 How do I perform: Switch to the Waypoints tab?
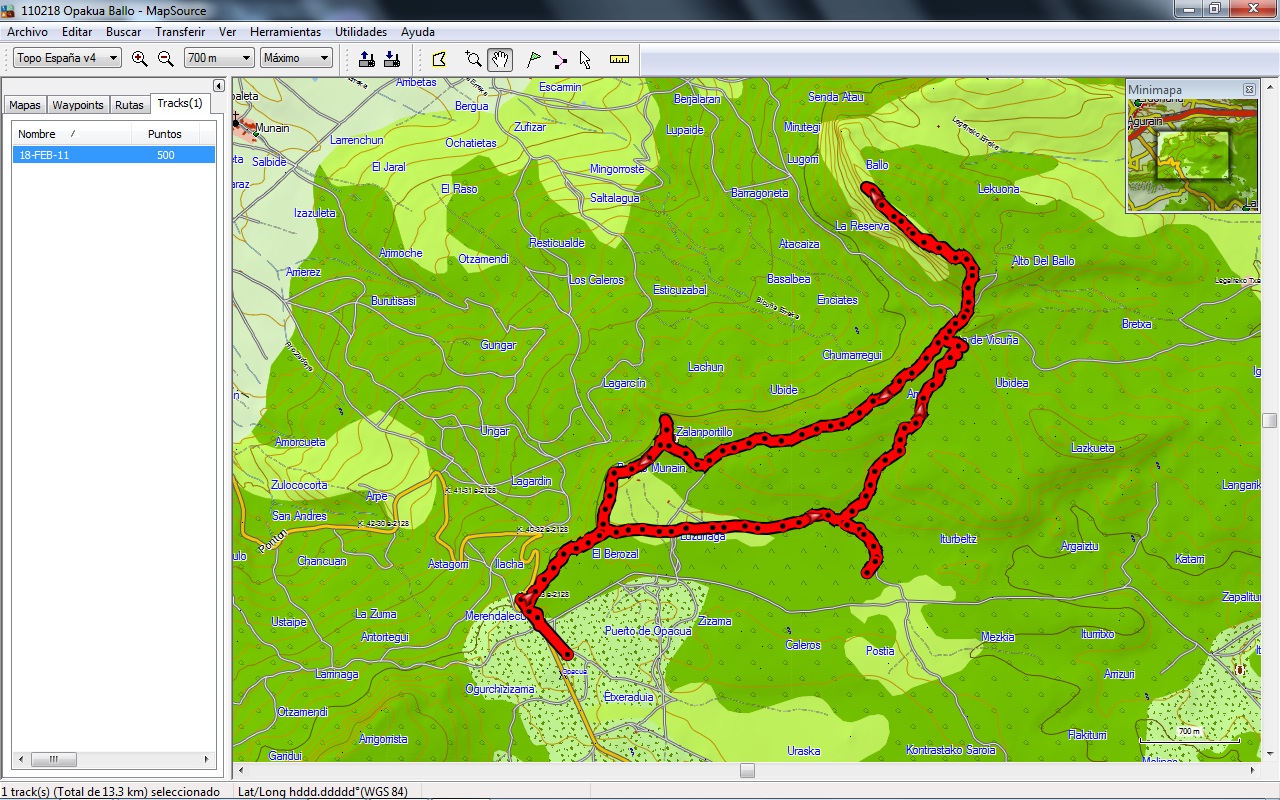tap(78, 105)
